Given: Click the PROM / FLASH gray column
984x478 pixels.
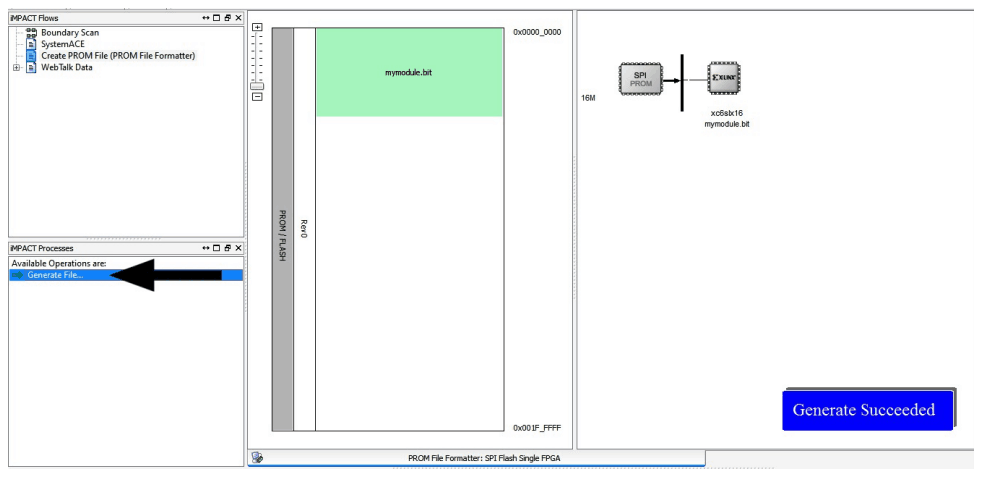Looking at the screenshot, I should pyautogui.click(x=282, y=230).
